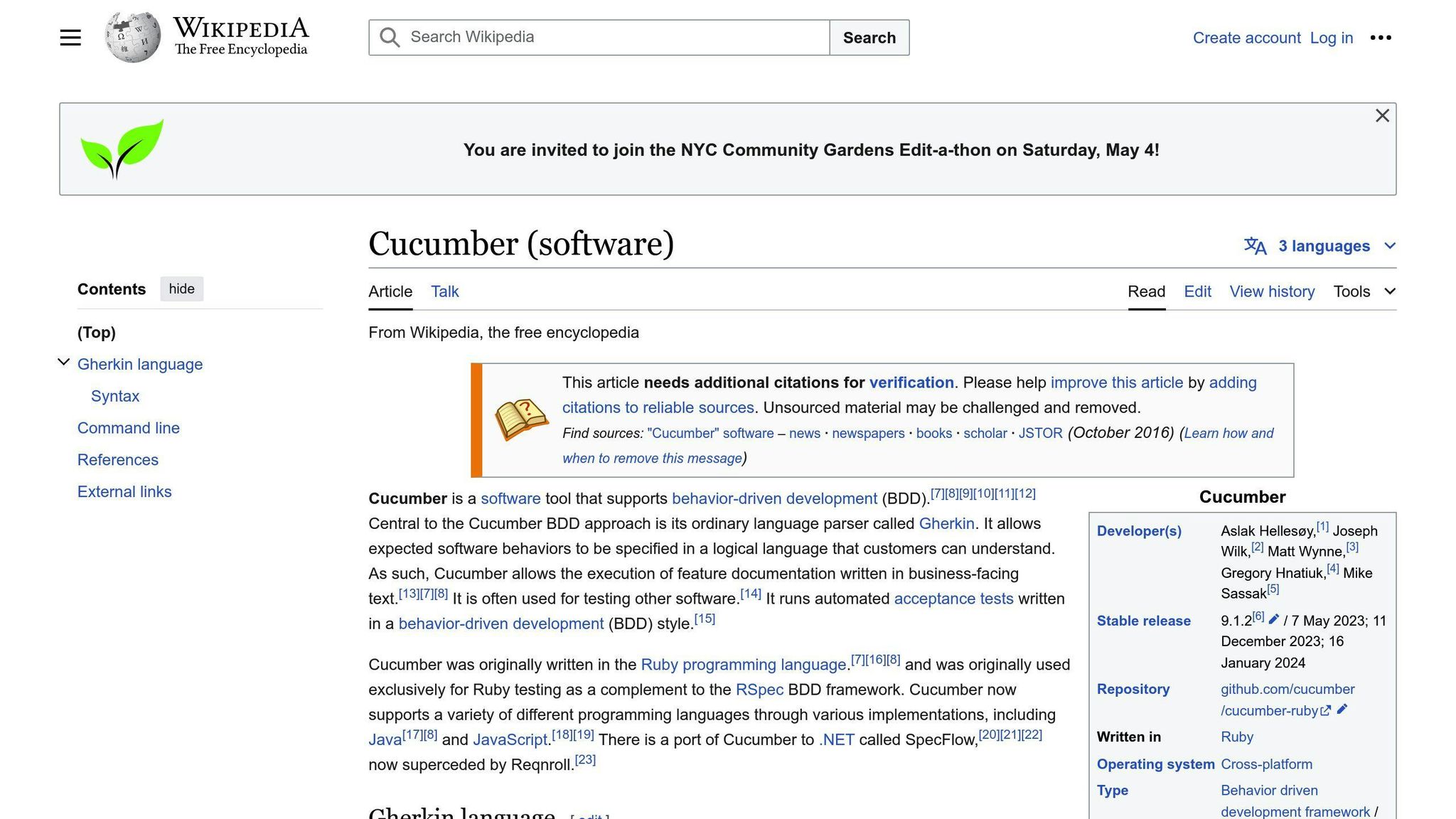
Task: Open the acceptance tests link
Action: click(953, 599)
